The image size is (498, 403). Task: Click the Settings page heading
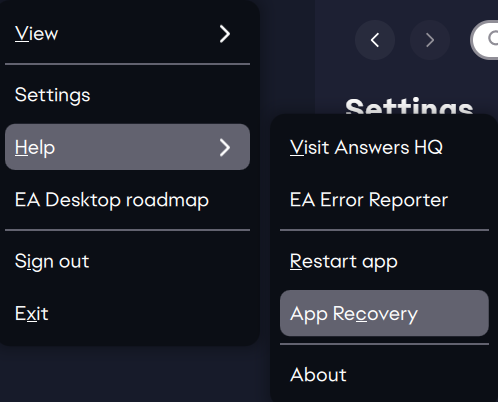tap(409, 106)
